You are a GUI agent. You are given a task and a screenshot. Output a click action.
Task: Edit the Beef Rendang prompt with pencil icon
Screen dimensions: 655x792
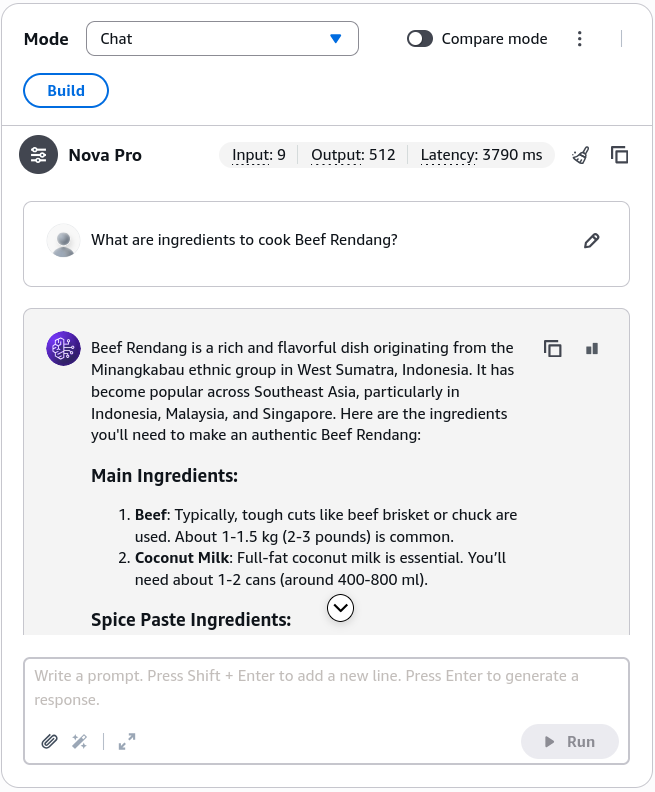591,241
